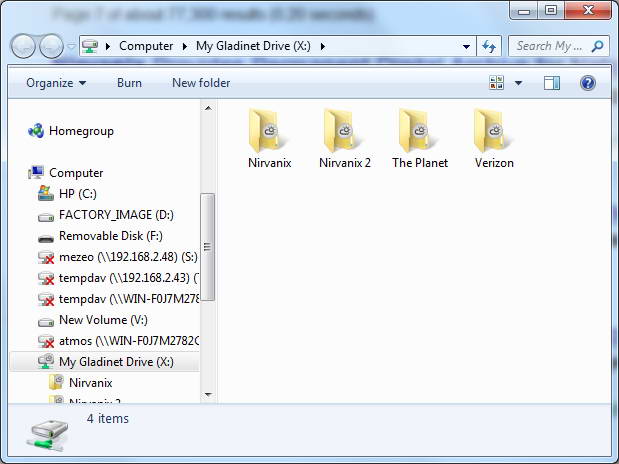This screenshot has height=464, width=619.
Task: Toggle the preview pane icon
Action: [x=551, y=83]
